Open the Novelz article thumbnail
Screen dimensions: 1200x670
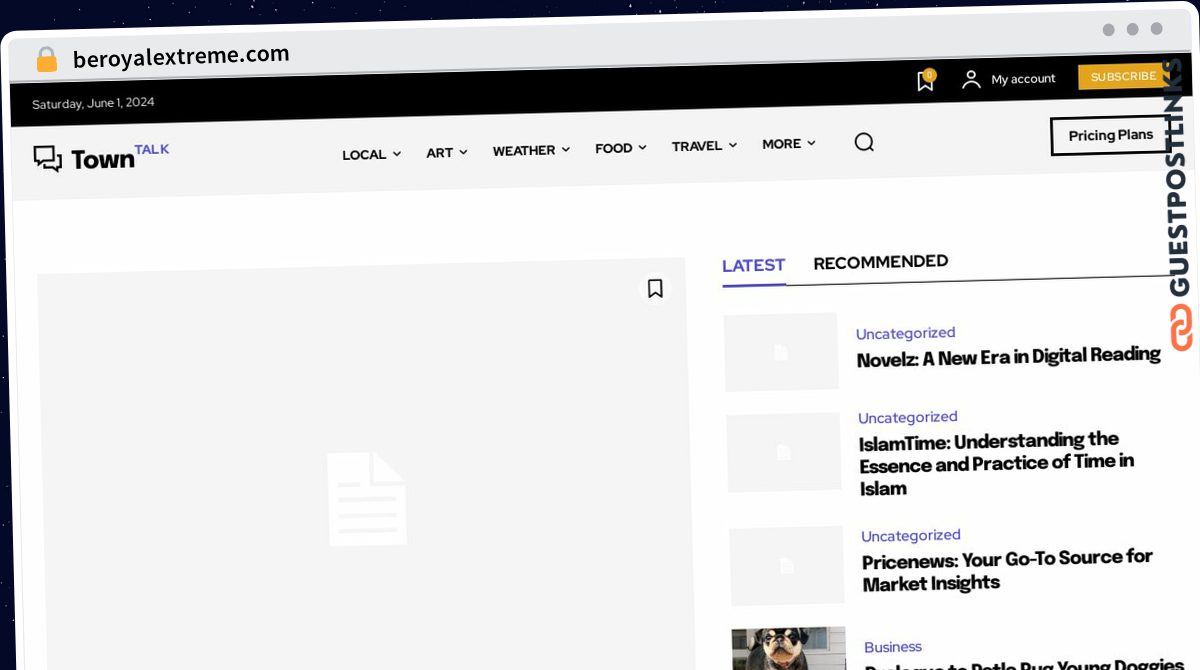click(x=781, y=352)
